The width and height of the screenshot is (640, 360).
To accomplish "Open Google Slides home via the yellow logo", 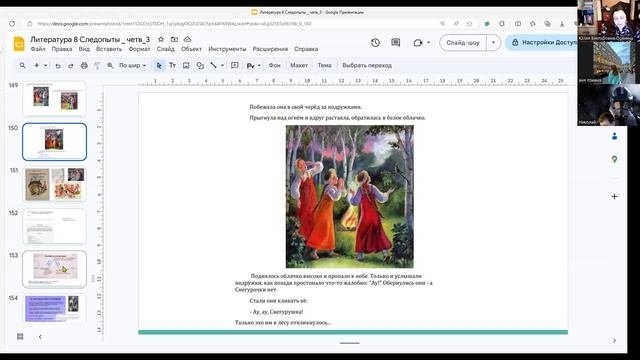I will [x=19, y=43].
